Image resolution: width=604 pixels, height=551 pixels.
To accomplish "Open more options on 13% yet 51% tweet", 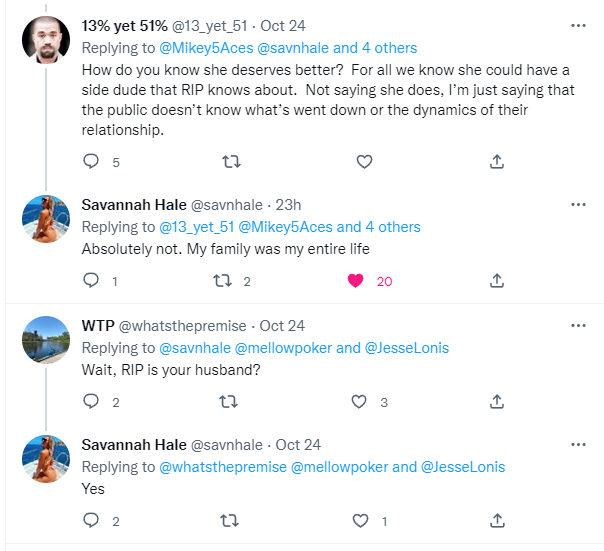I will click(578, 24).
